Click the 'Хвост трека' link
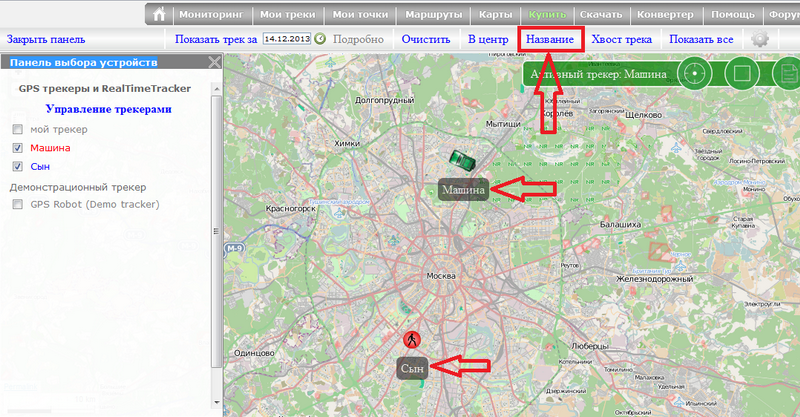Viewport: 800px width, 417px height. pos(621,40)
